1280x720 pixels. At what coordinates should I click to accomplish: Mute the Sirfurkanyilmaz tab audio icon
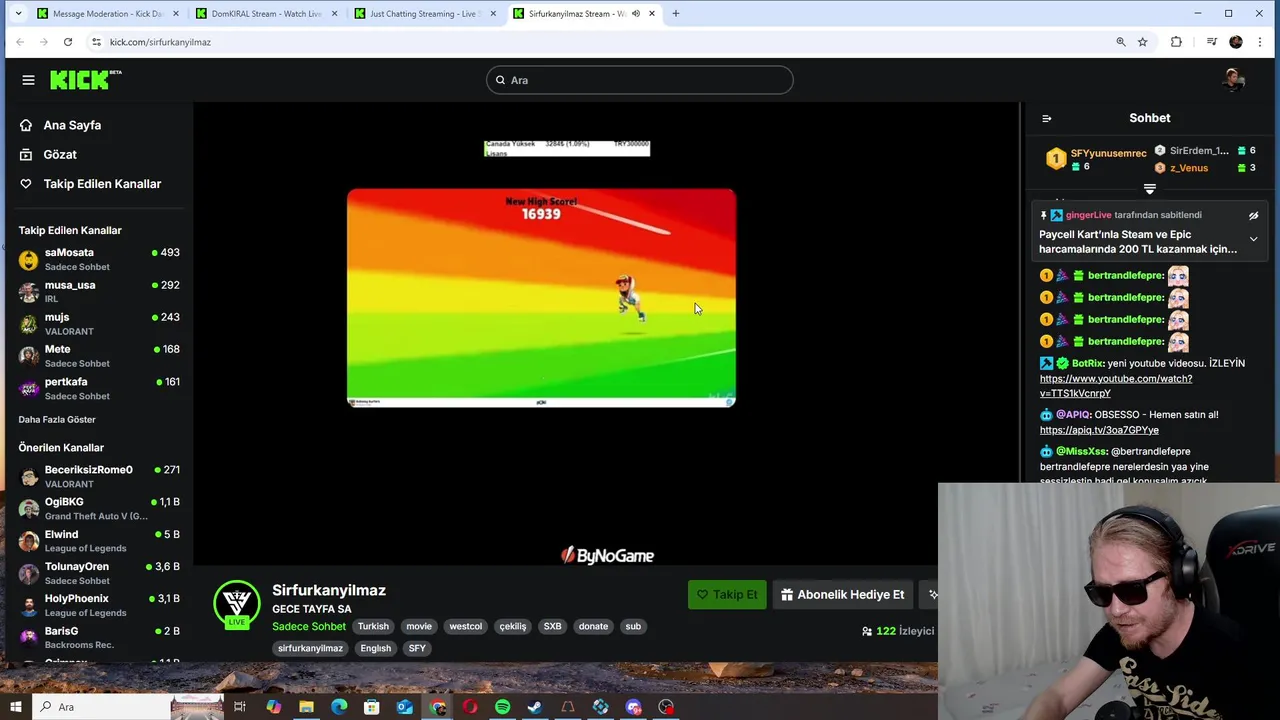coord(636,14)
